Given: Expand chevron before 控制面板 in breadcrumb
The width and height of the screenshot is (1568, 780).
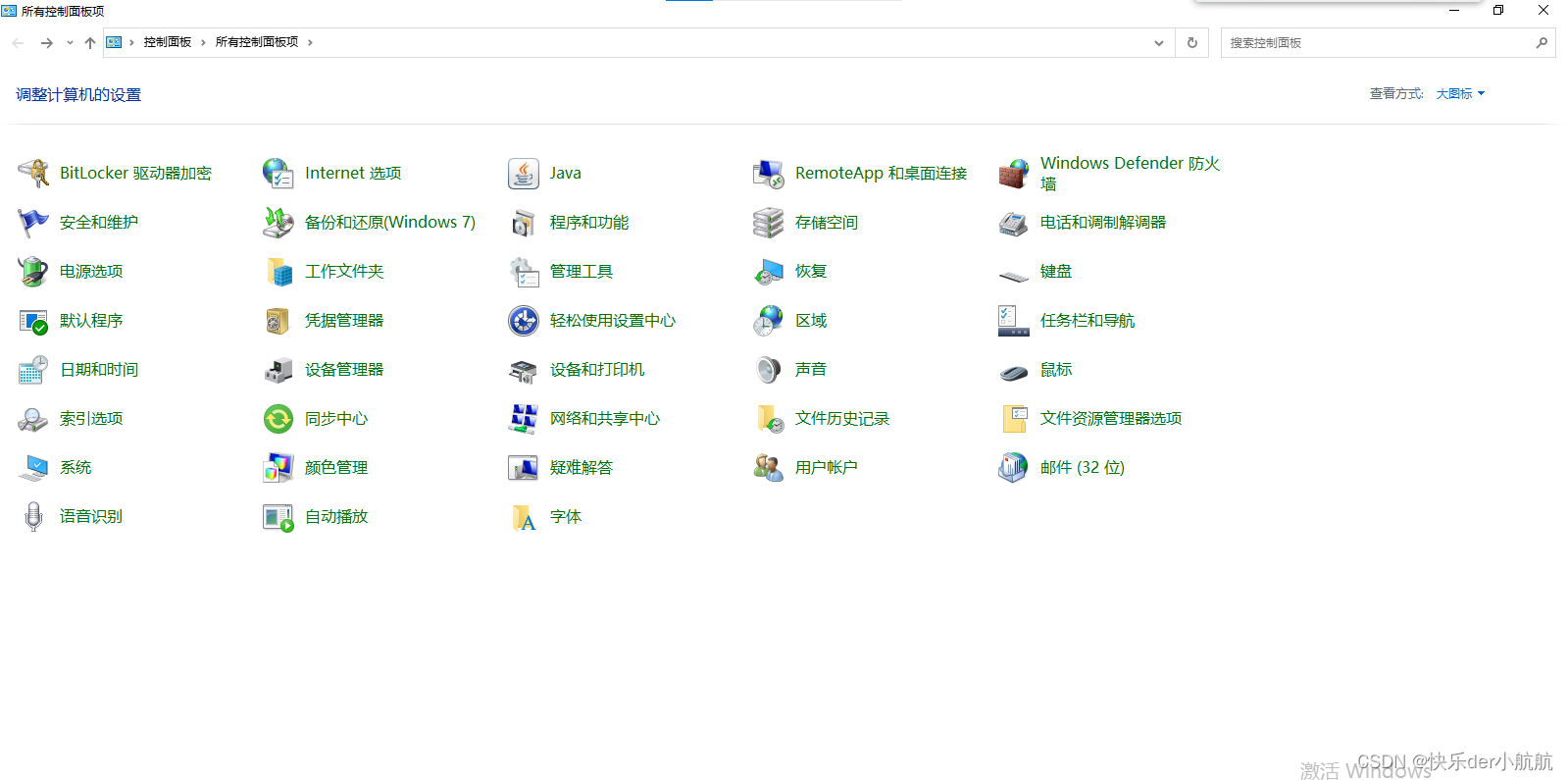Looking at the screenshot, I should click(x=131, y=43).
